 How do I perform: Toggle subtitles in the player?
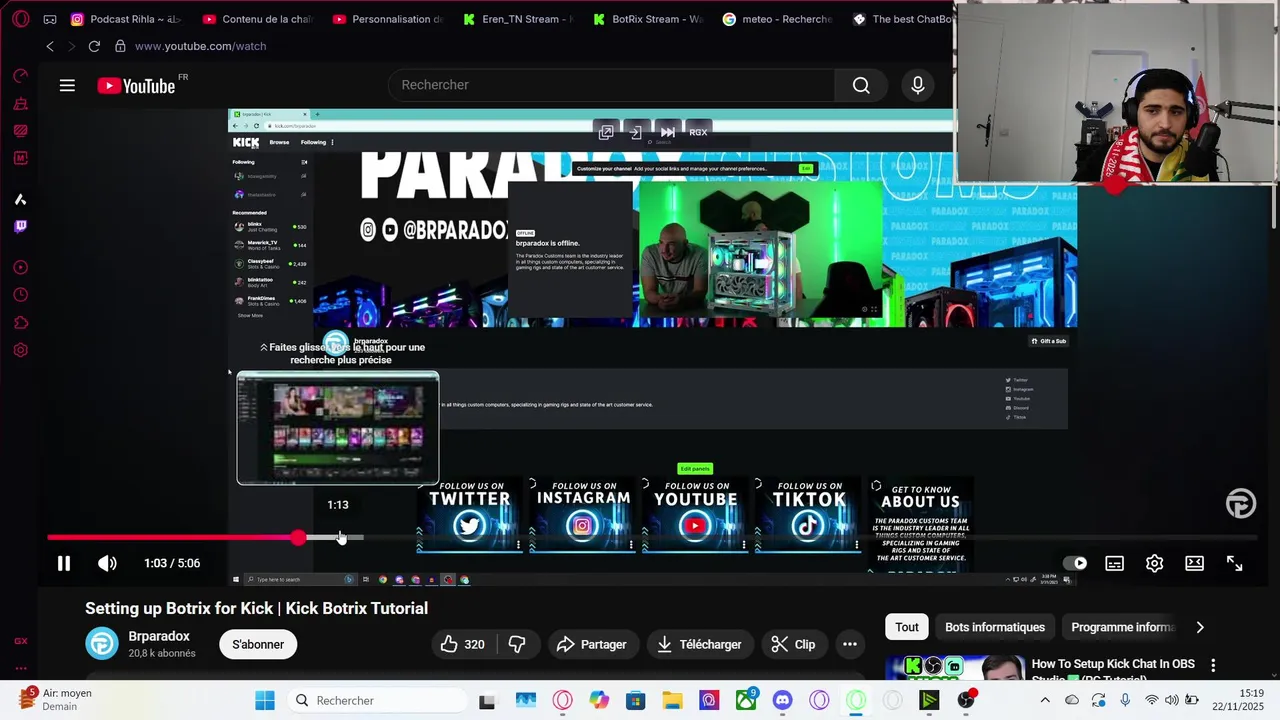pyautogui.click(x=1114, y=563)
